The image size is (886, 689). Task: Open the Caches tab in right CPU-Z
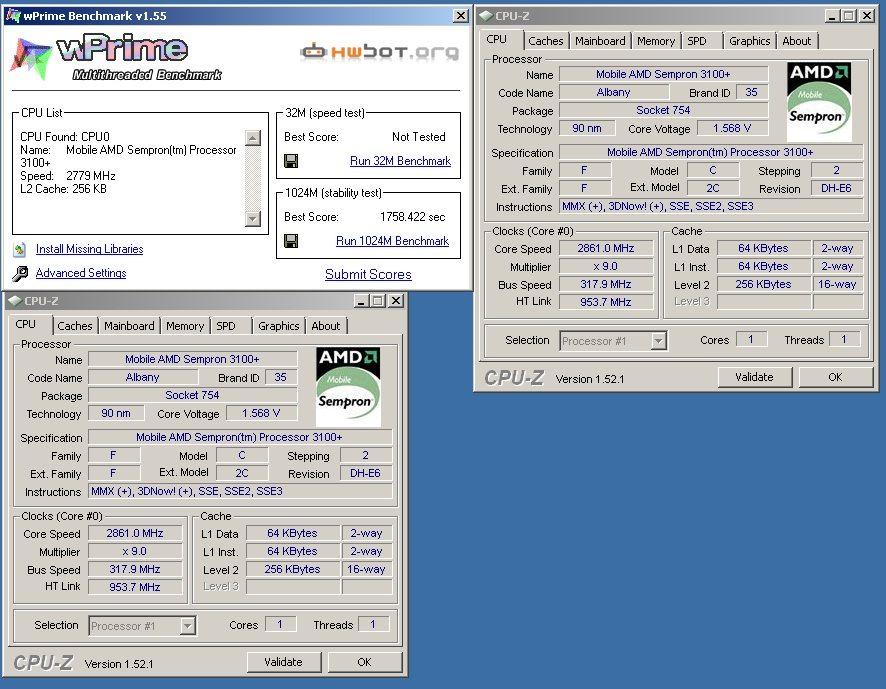click(545, 41)
